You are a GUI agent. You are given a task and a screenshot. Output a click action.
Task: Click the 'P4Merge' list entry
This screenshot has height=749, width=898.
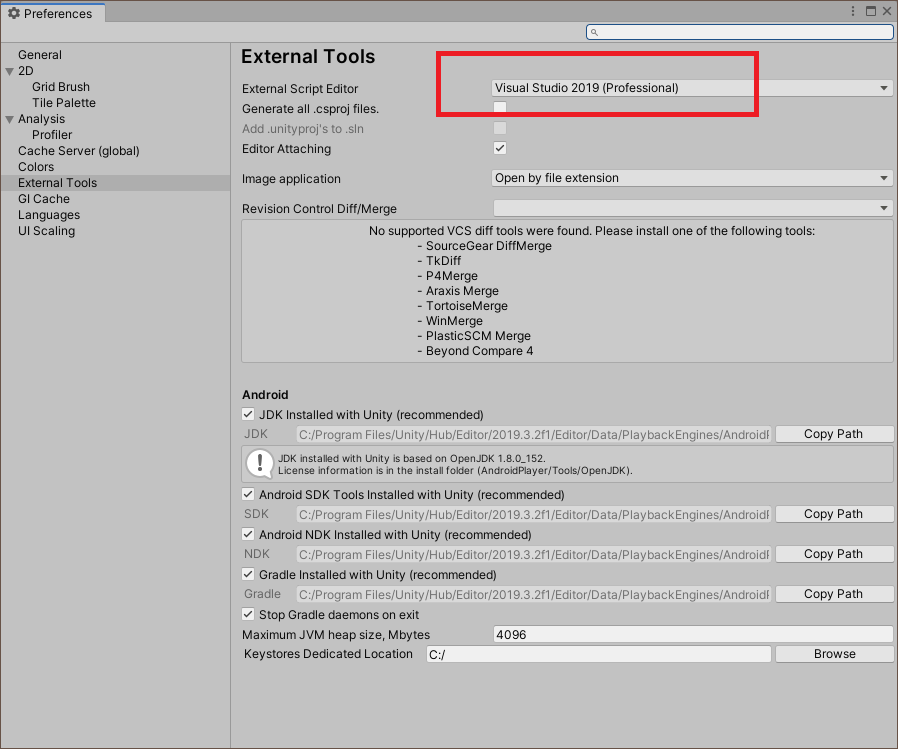click(451, 276)
